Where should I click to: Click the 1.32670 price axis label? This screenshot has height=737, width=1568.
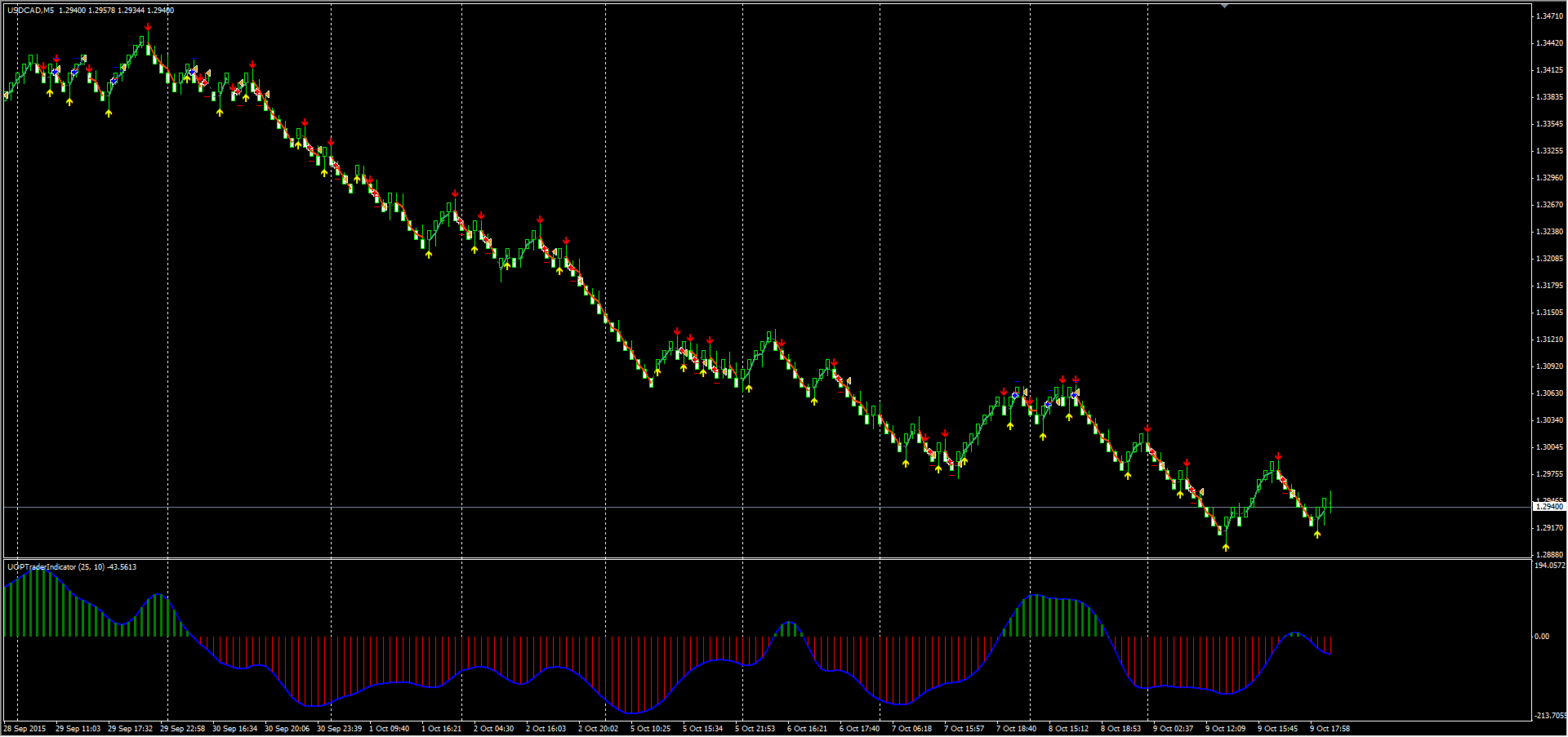[1549, 205]
